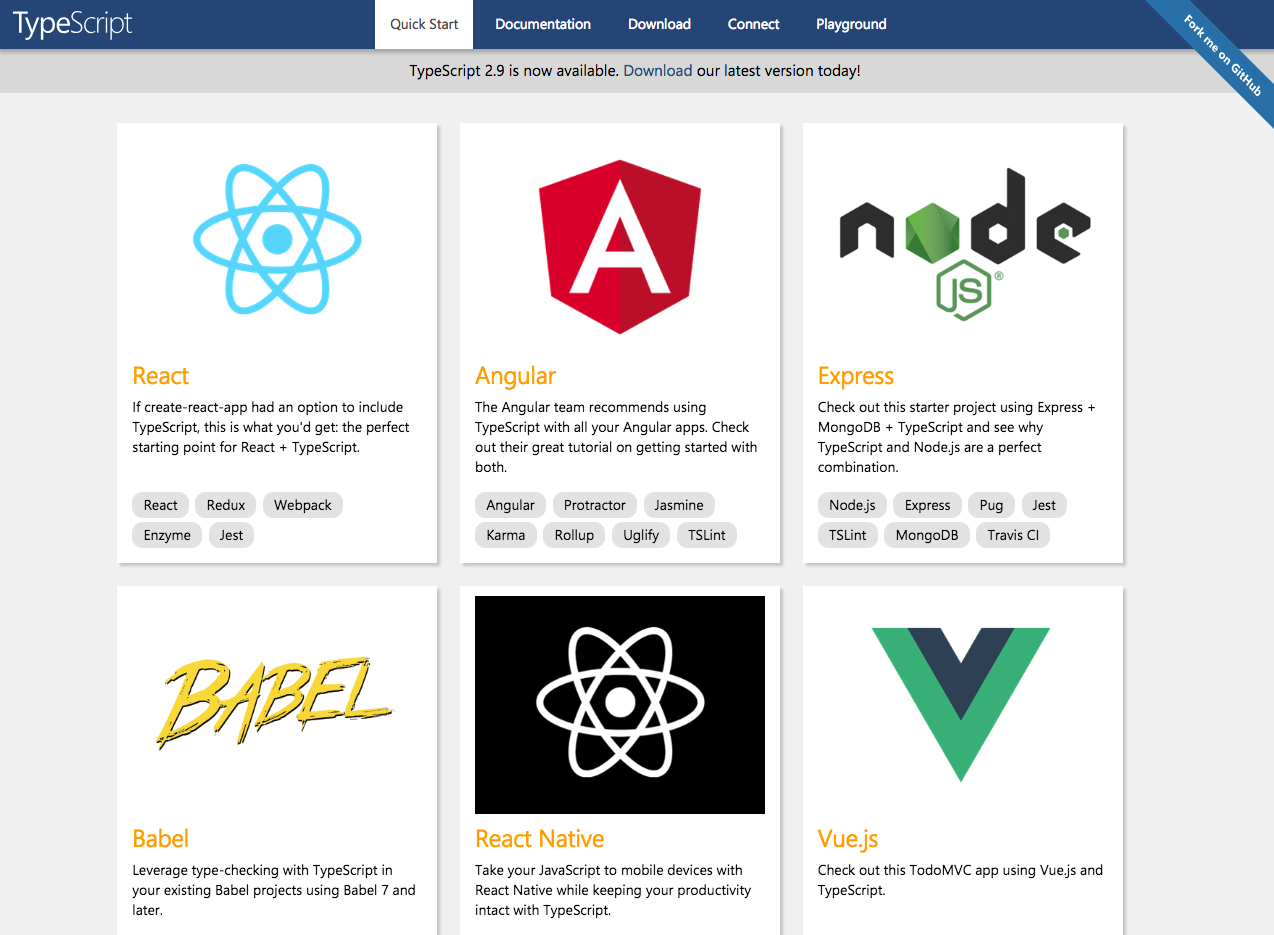The width and height of the screenshot is (1274, 935).
Task: Select the Quick Start tab
Action: tap(424, 24)
